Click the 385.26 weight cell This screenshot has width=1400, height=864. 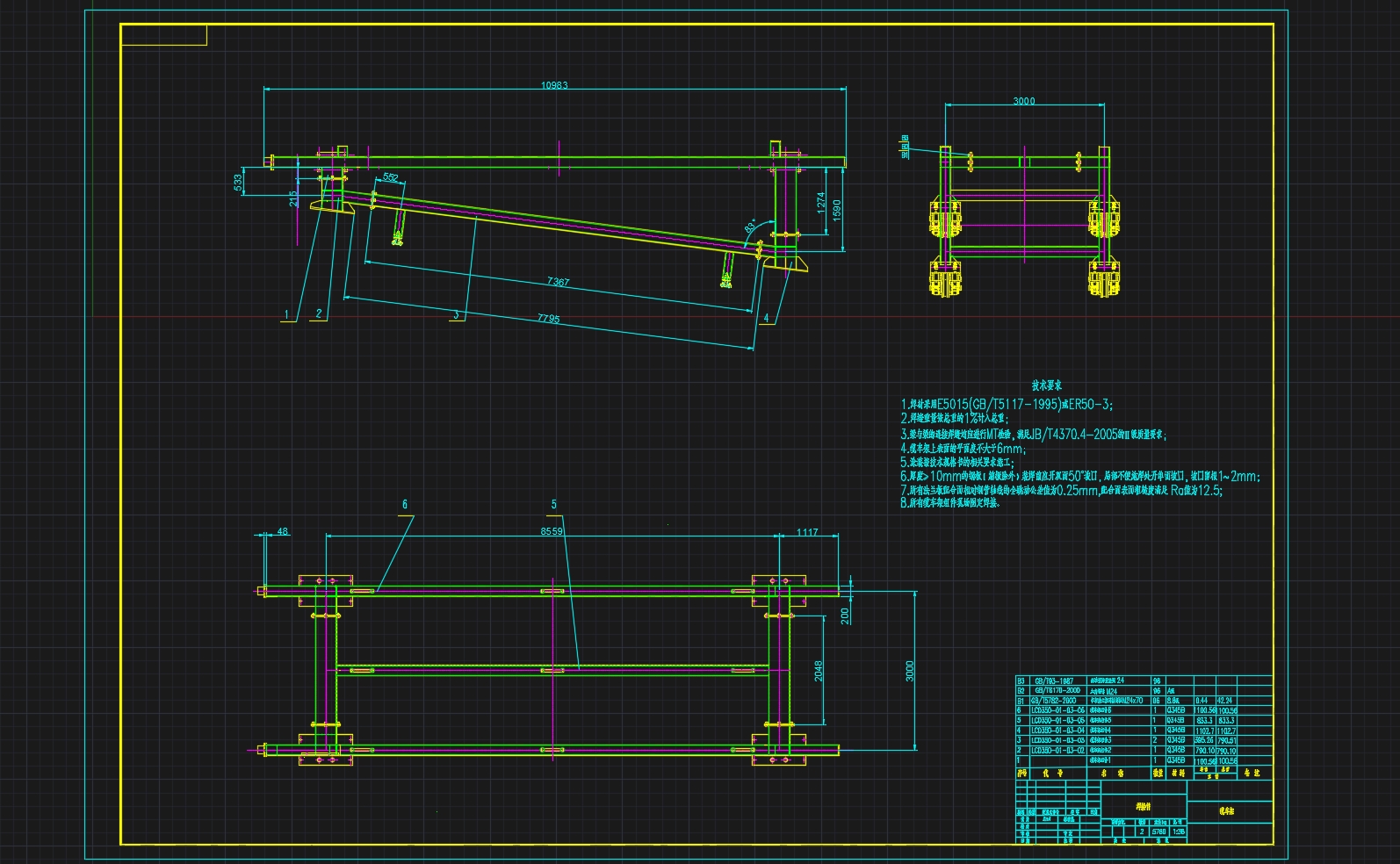coord(1202,740)
